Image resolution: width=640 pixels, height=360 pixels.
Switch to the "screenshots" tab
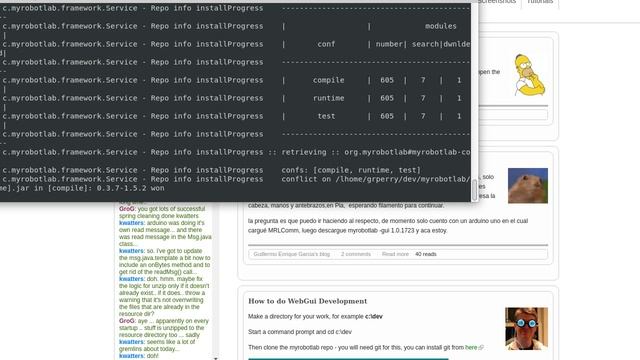(498, 2)
